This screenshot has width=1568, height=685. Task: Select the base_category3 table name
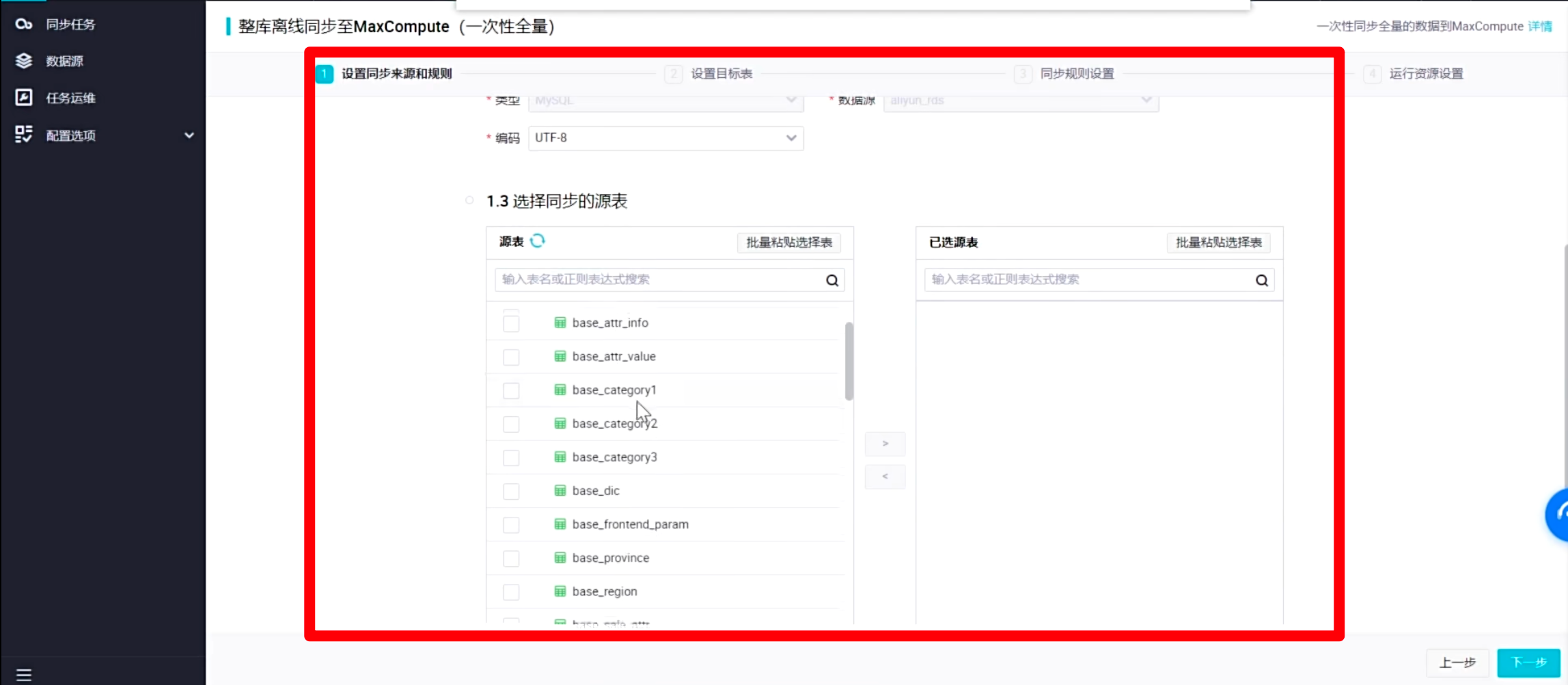click(615, 457)
